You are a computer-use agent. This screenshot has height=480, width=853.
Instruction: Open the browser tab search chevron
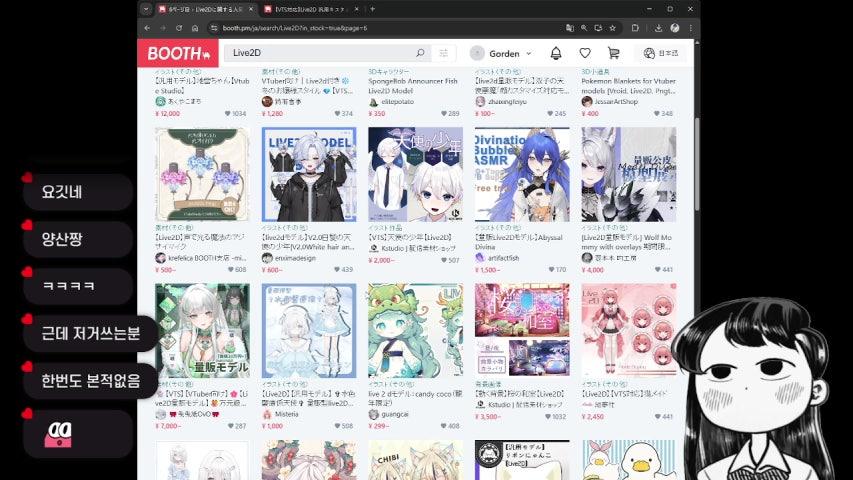coord(146,9)
